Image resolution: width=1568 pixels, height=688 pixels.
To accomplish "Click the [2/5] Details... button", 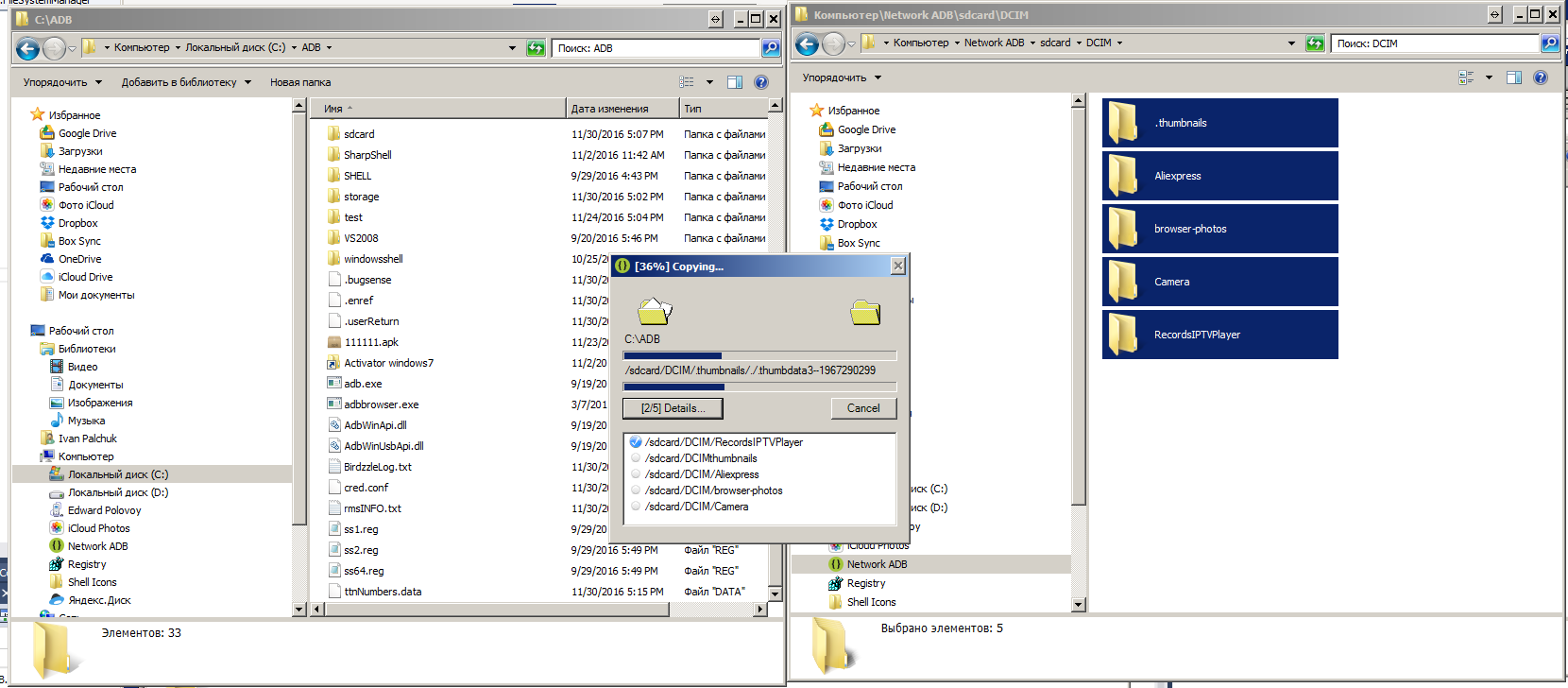I will pos(673,408).
